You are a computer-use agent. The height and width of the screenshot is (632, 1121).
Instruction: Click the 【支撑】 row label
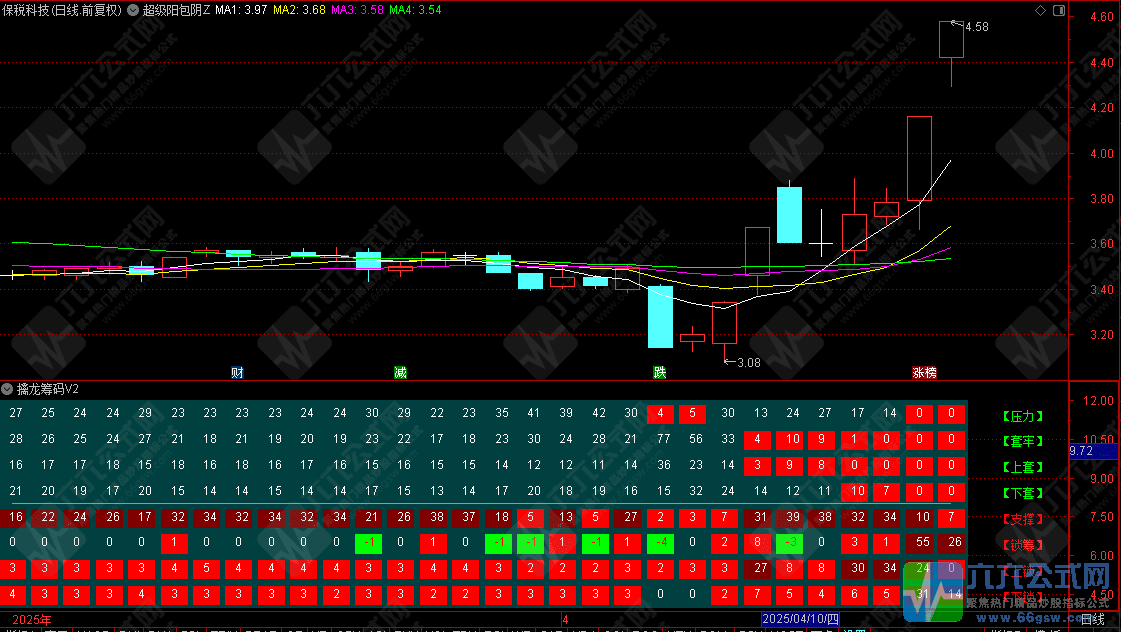click(1021, 519)
